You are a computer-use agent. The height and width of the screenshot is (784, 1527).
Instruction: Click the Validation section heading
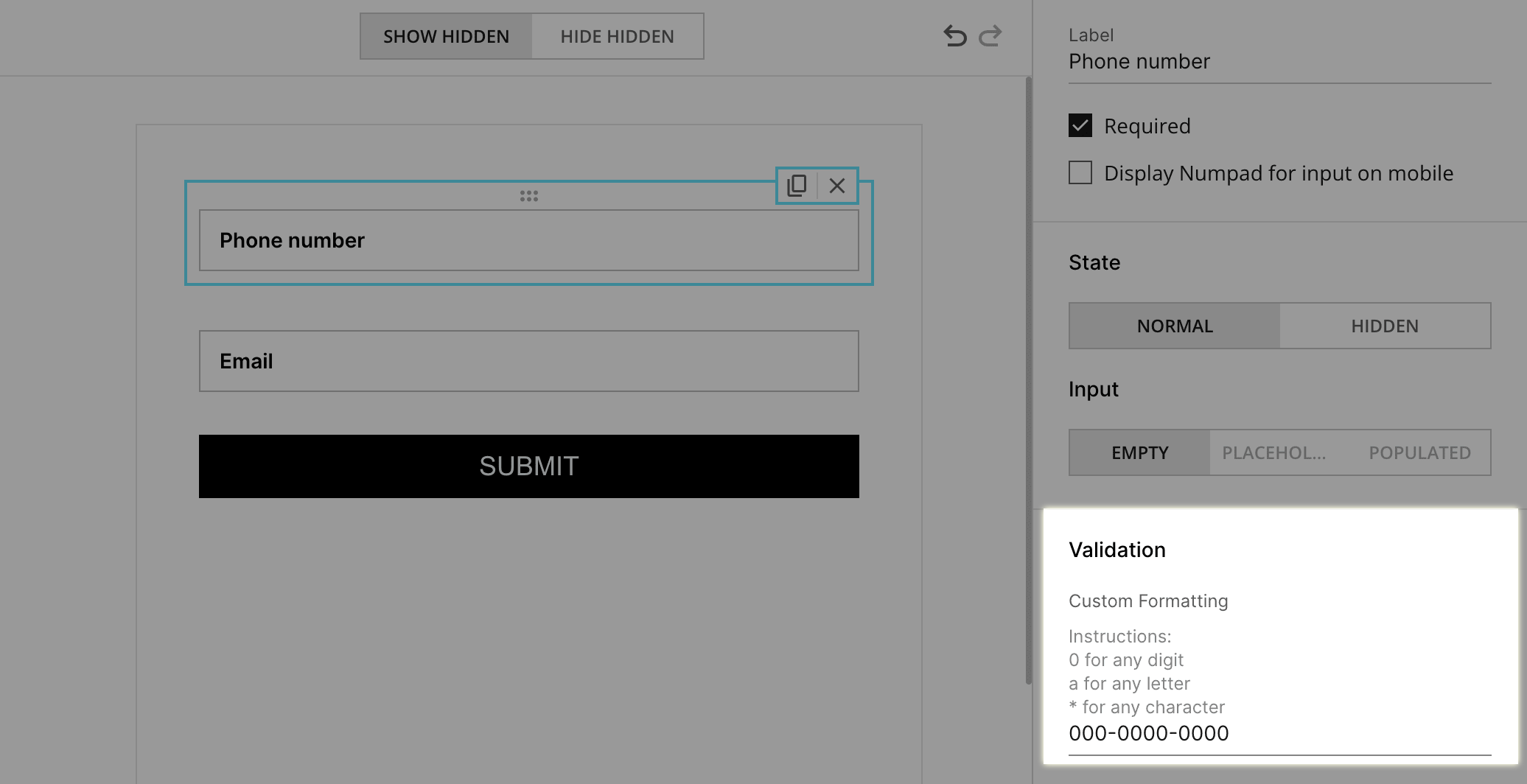tap(1117, 550)
